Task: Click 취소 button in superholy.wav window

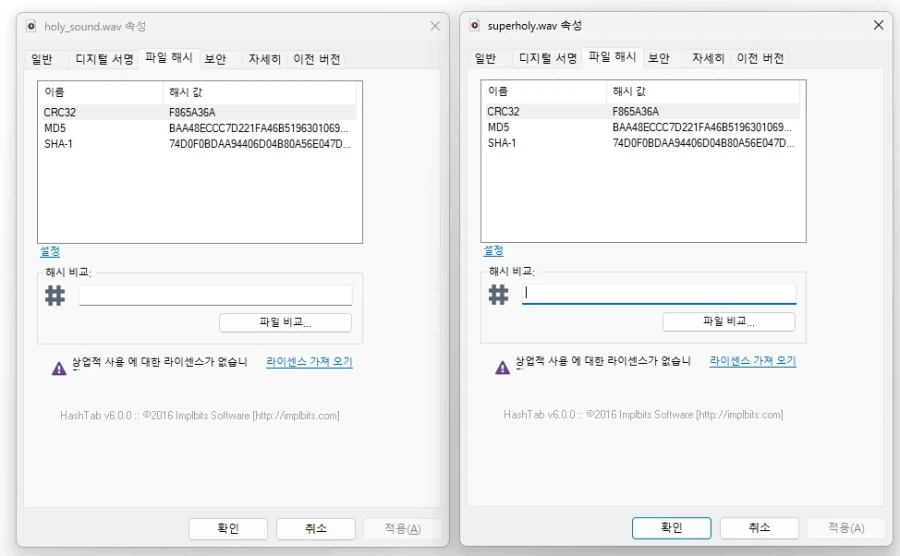Action: (x=759, y=527)
